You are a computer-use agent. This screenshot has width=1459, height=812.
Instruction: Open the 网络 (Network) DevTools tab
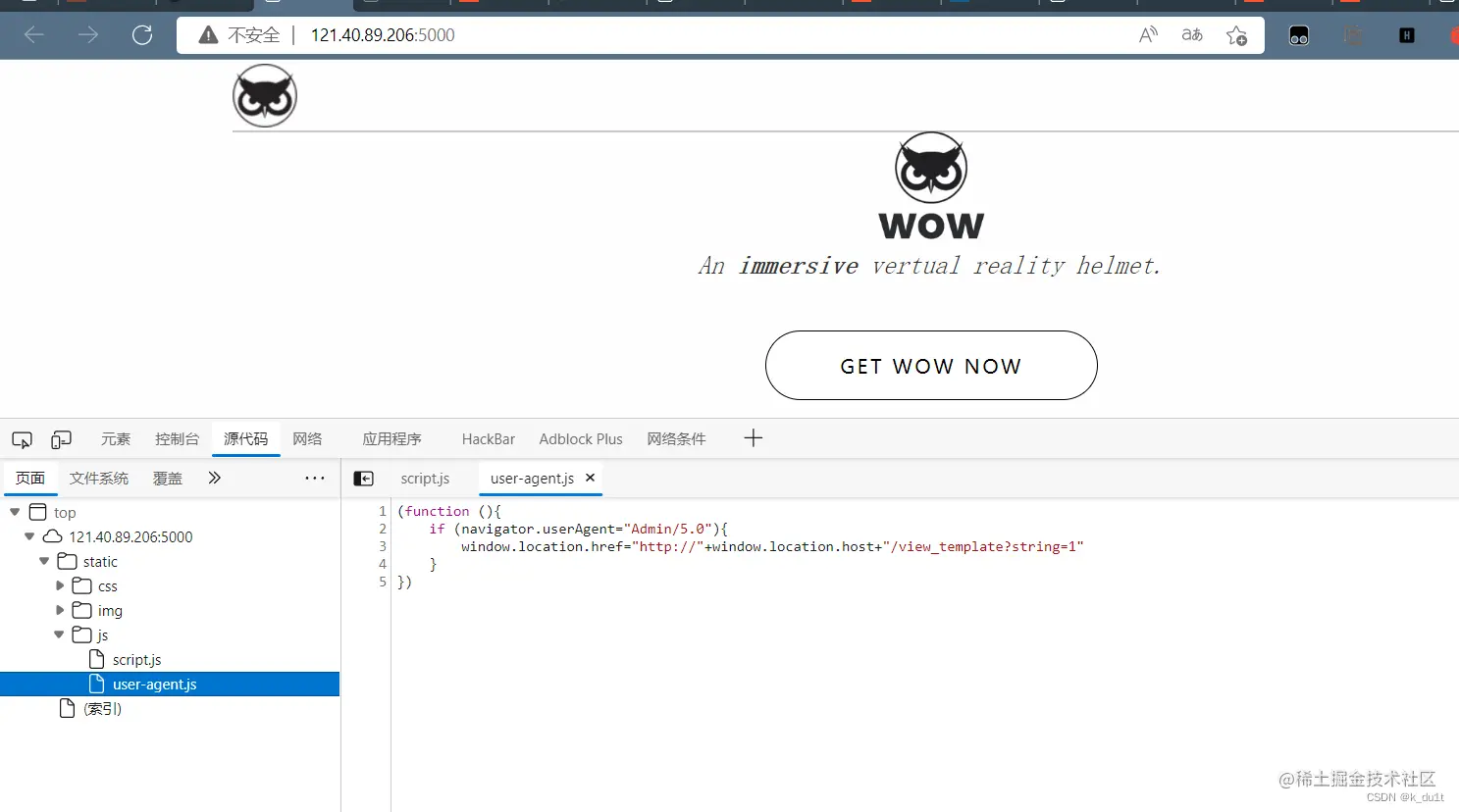coord(307,439)
